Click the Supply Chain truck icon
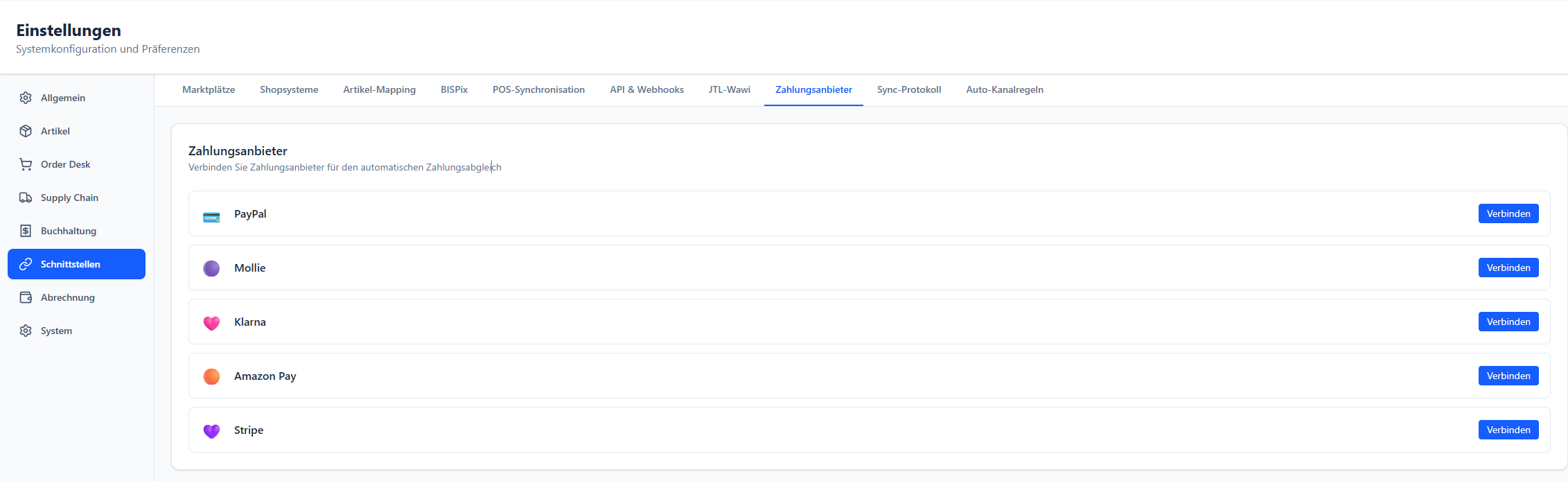1568x481 pixels. (x=26, y=198)
